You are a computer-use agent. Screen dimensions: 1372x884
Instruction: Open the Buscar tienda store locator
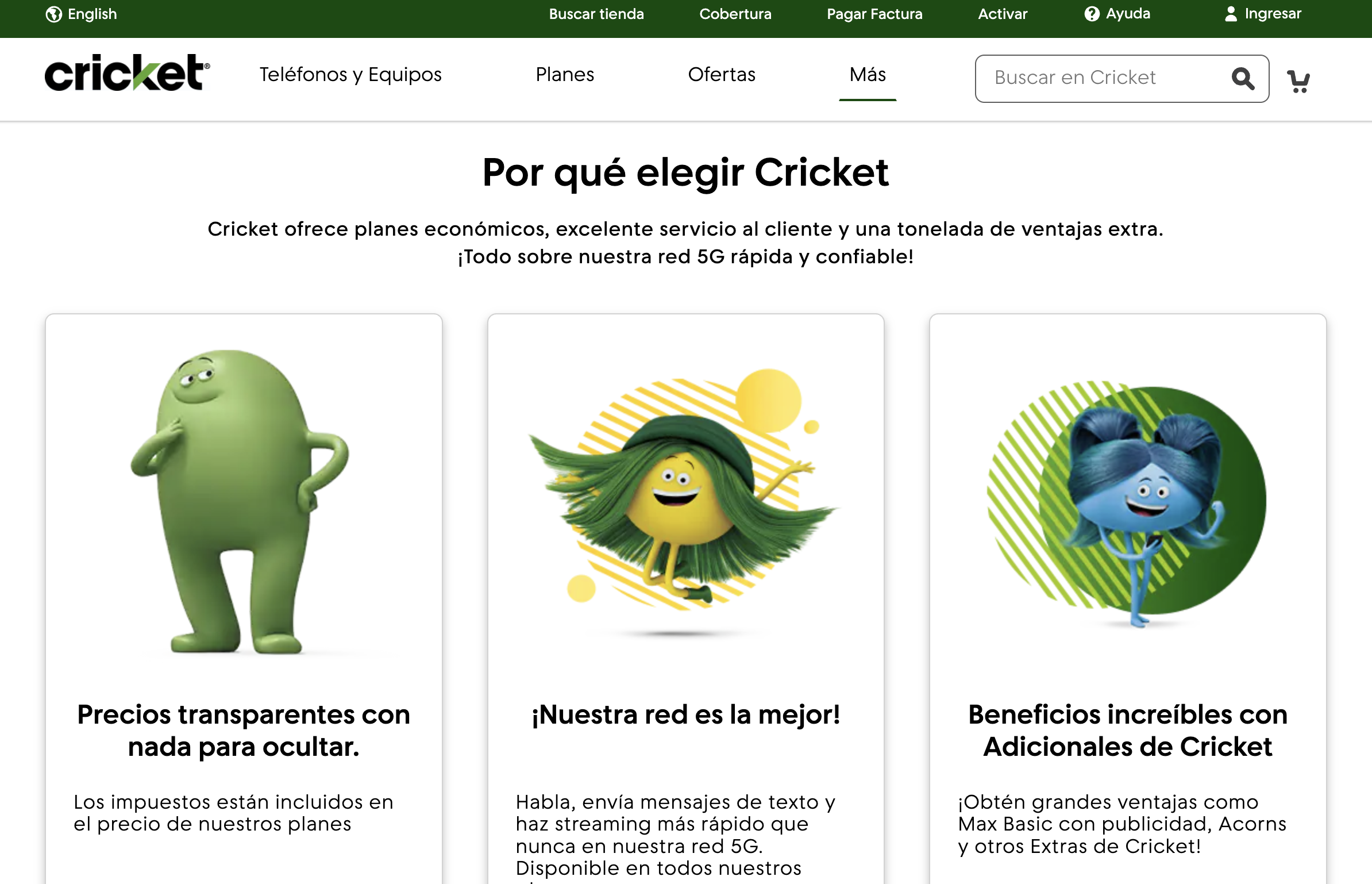[596, 14]
